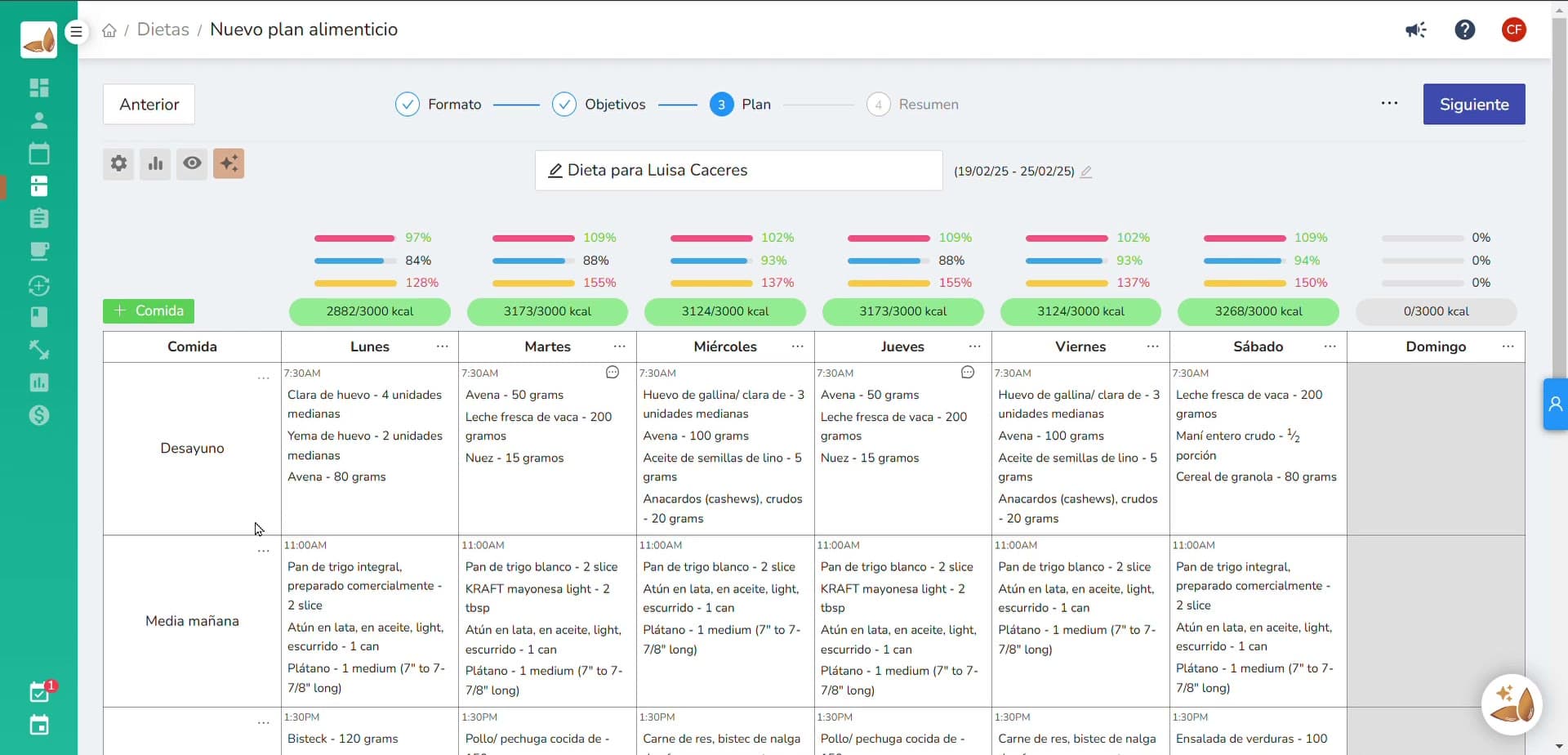This screenshot has width=1568, height=755.
Task: Open the help question mark icon
Action: click(x=1464, y=30)
